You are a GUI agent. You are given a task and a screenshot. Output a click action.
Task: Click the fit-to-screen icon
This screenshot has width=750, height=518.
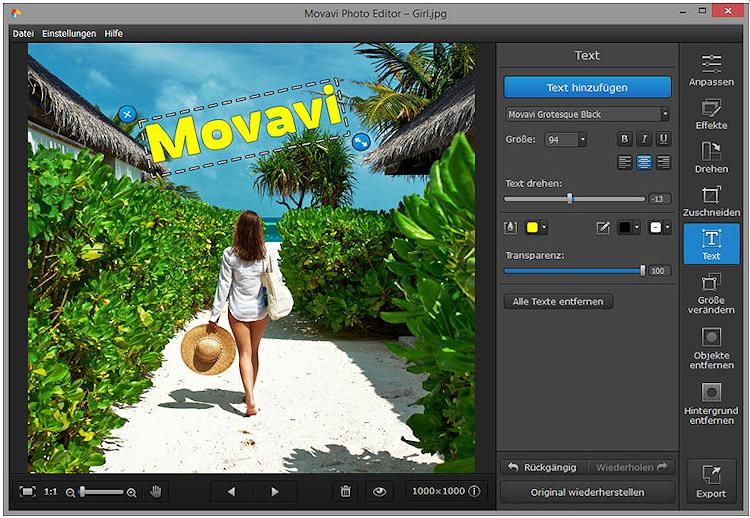point(27,491)
